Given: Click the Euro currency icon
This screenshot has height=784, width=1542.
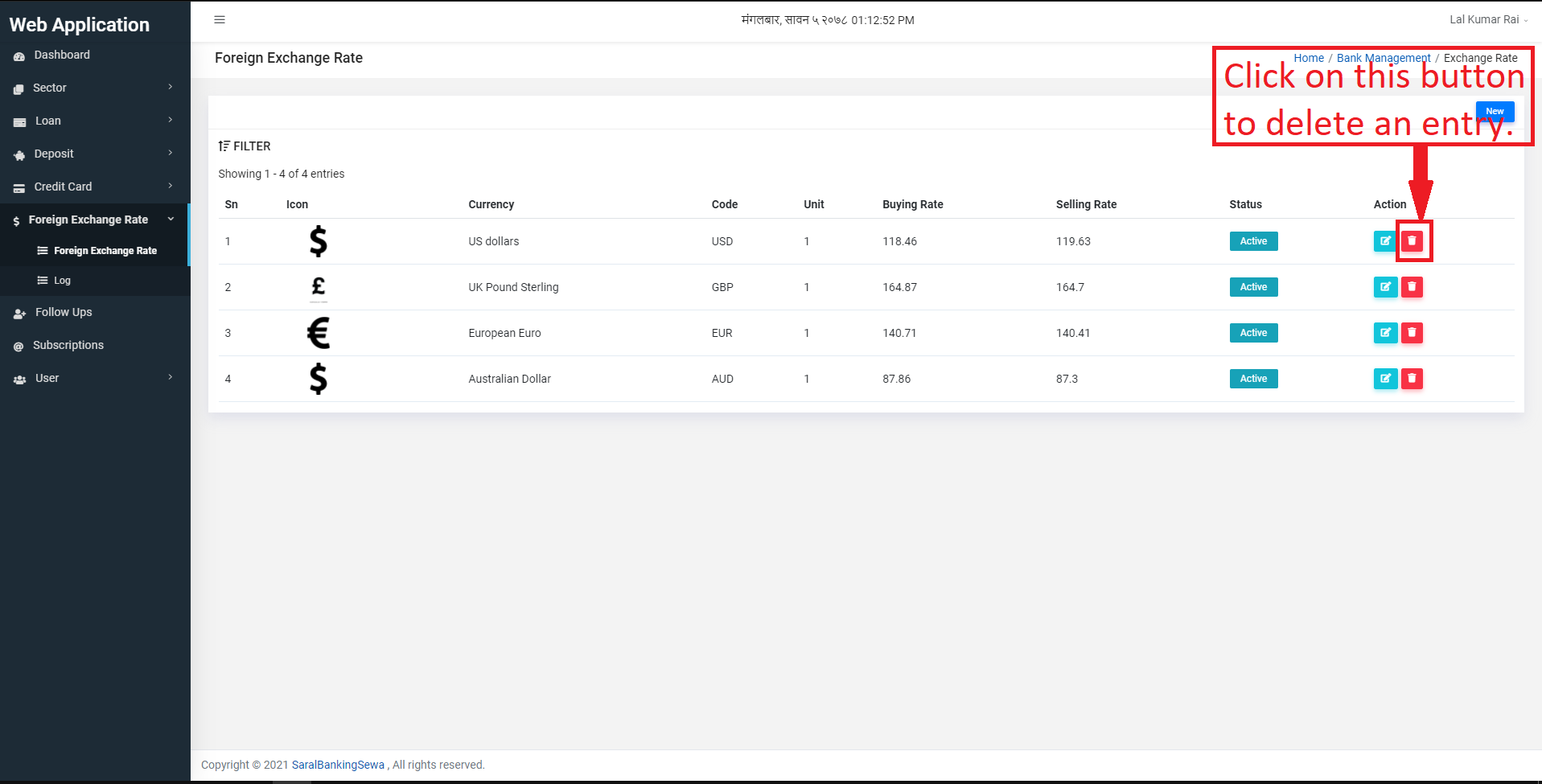Looking at the screenshot, I should (x=319, y=333).
